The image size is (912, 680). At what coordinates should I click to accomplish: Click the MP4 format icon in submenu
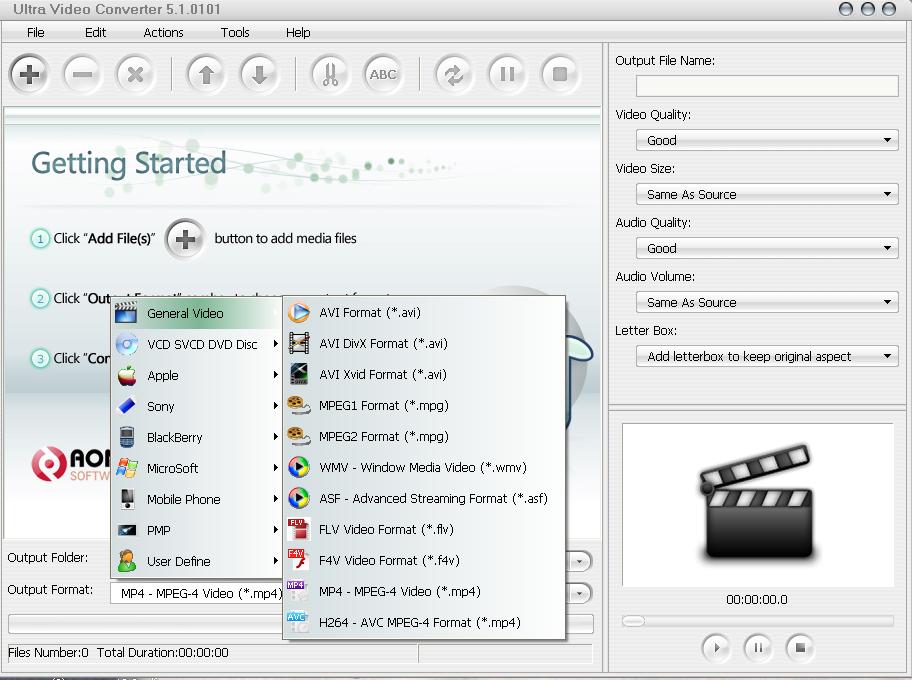[x=298, y=591]
